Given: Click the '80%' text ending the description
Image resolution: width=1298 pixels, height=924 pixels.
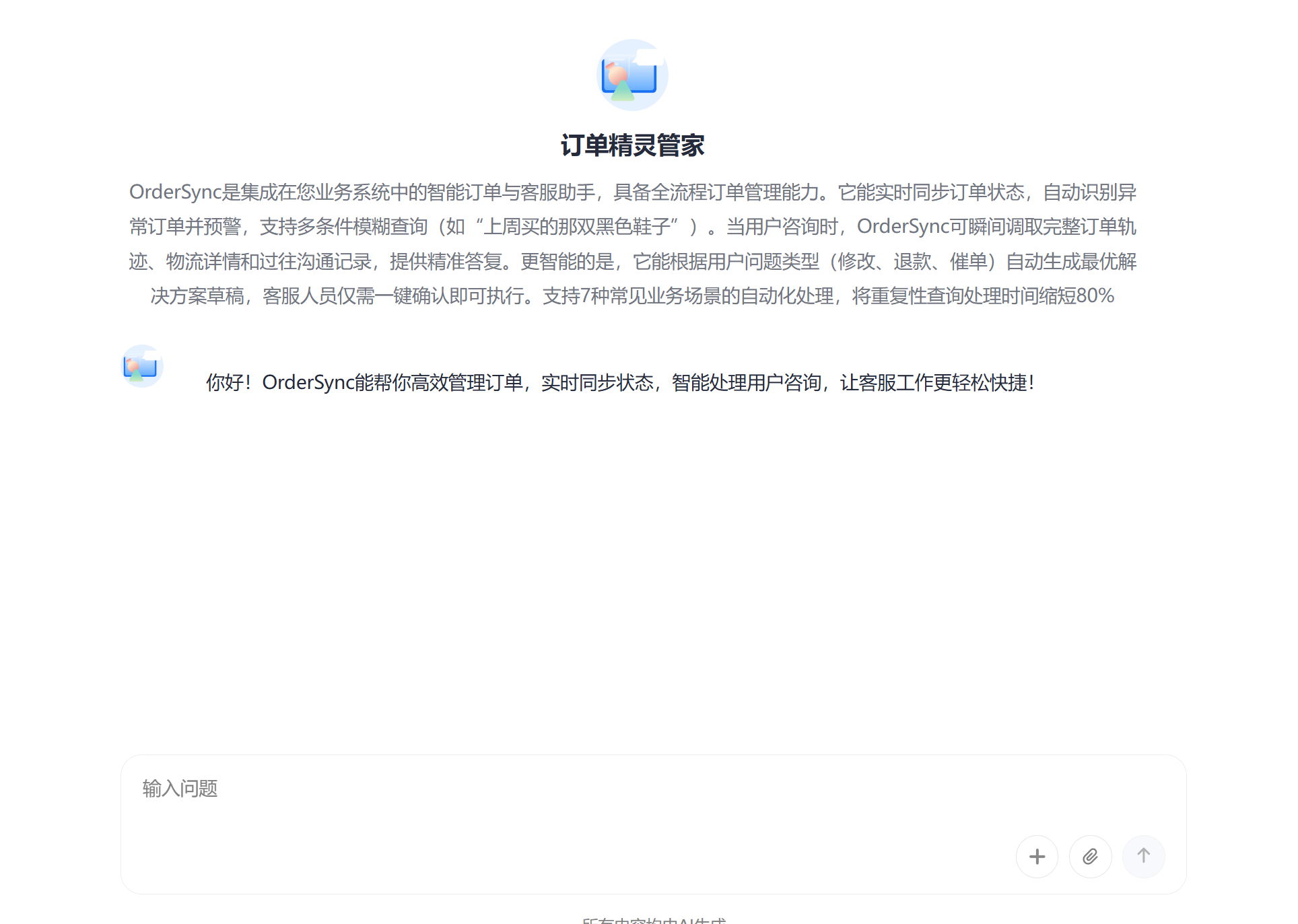Looking at the screenshot, I should [x=1095, y=295].
